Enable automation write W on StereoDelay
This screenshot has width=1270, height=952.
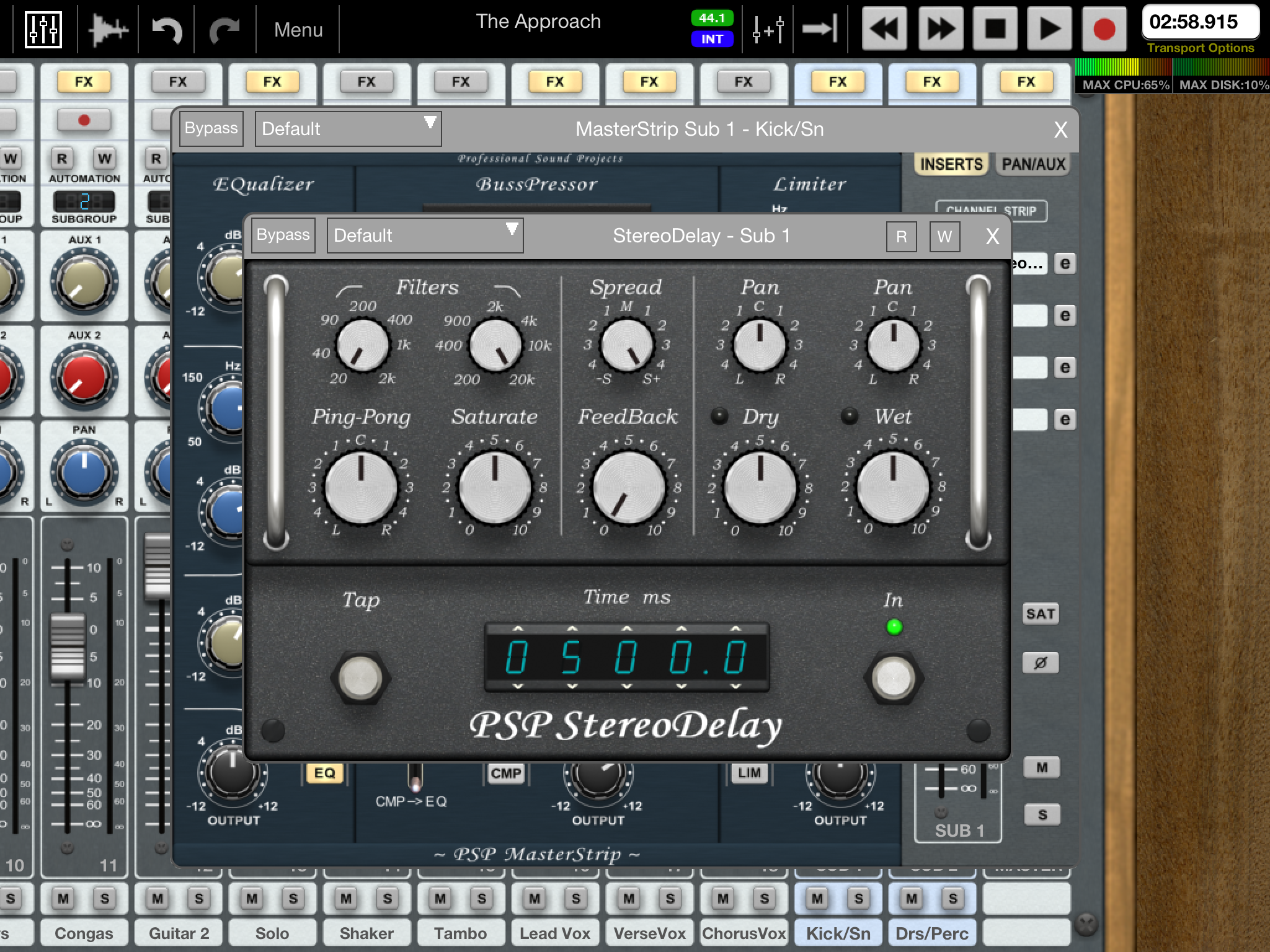pyautogui.click(x=944, y=236)
